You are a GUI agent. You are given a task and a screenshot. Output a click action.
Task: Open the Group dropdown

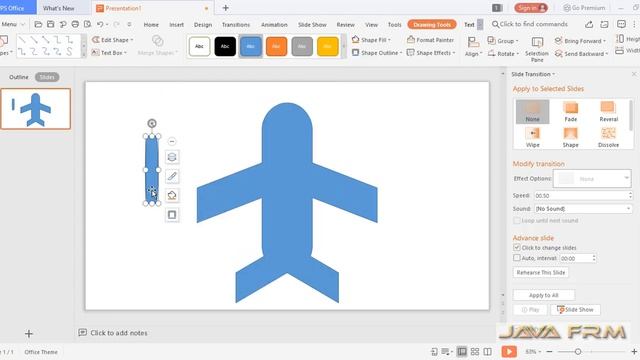coord(503,41)
